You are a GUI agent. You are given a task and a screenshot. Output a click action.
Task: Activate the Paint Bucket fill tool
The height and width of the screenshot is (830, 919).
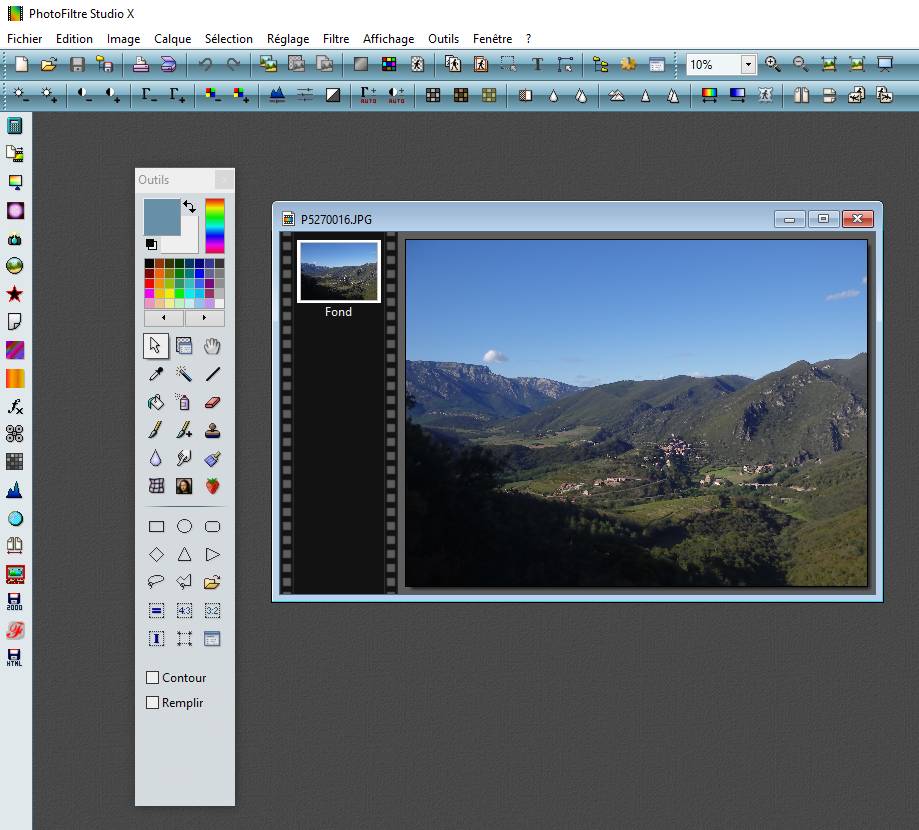[156, 402]
